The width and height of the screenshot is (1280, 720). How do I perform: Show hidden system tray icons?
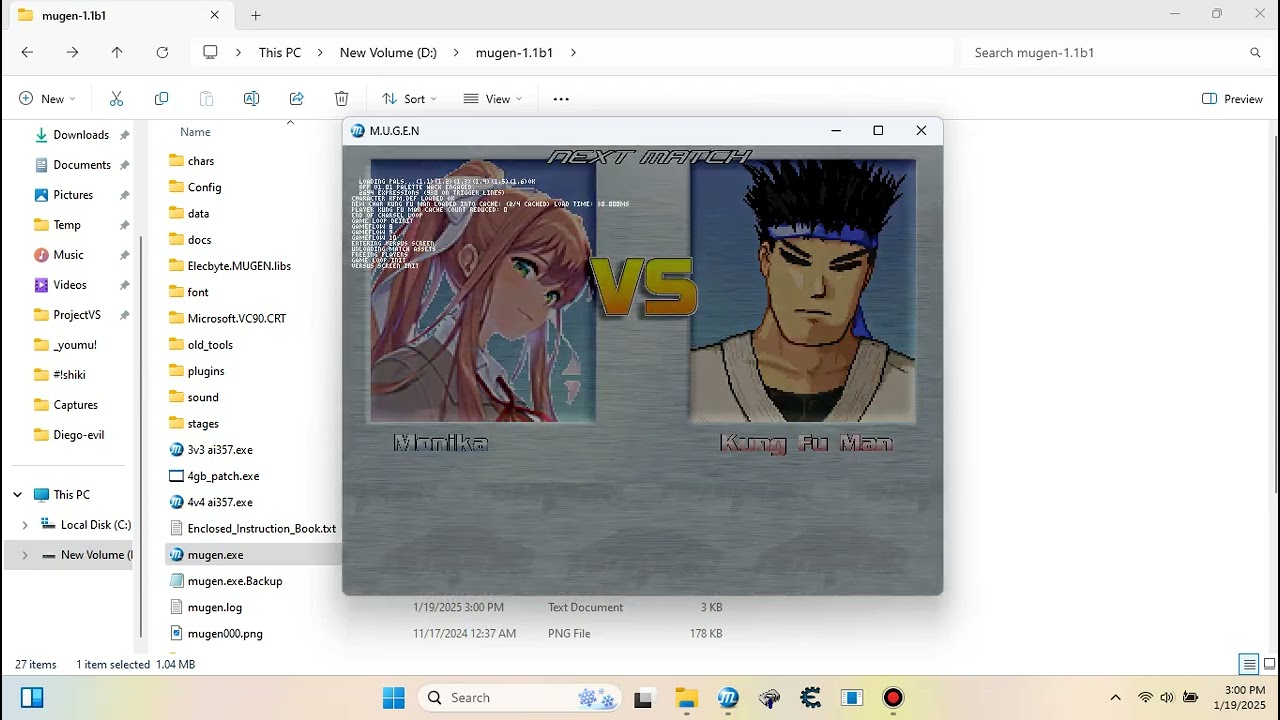1116,698
